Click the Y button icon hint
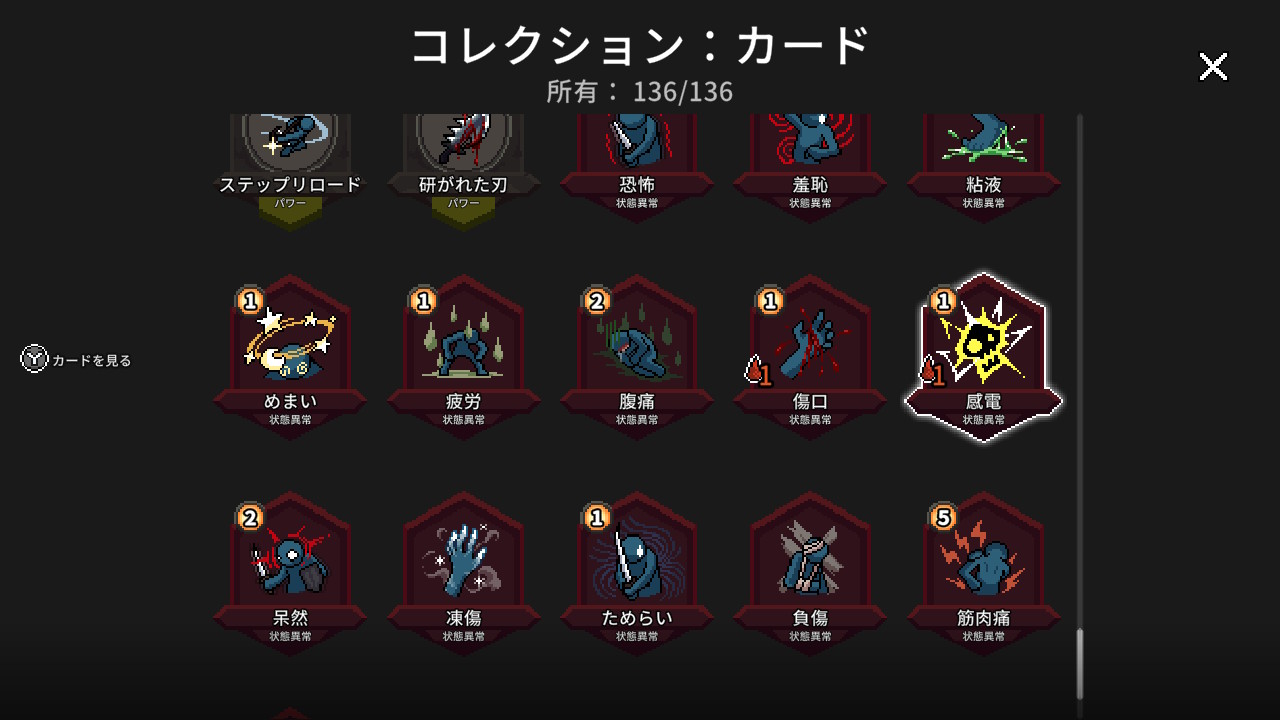 coord(35,359)
